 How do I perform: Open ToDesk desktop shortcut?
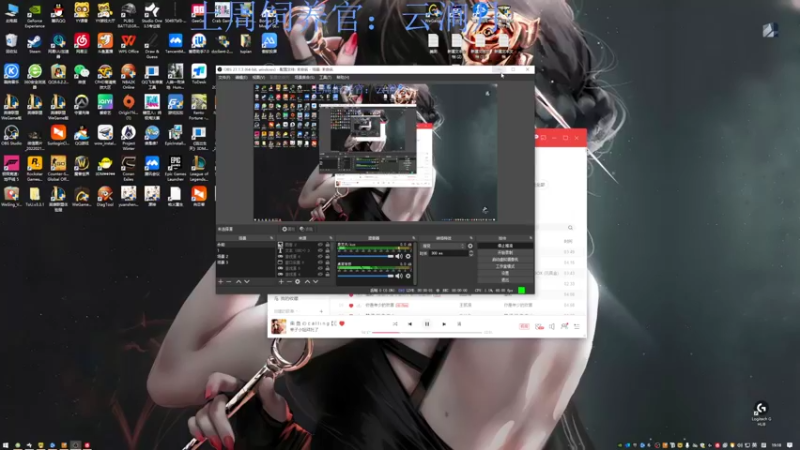pyautogui.click(x=199, y=74)
